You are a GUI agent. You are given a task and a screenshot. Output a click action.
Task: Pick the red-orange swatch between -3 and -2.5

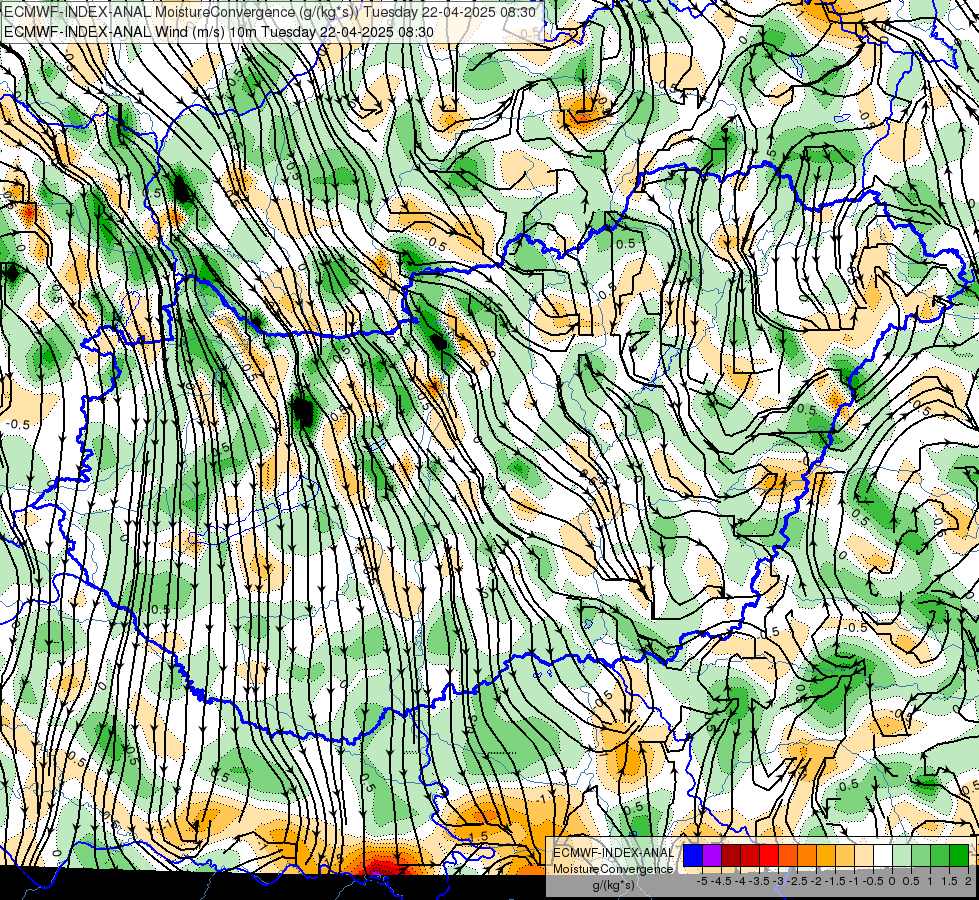tap(788, 855)
